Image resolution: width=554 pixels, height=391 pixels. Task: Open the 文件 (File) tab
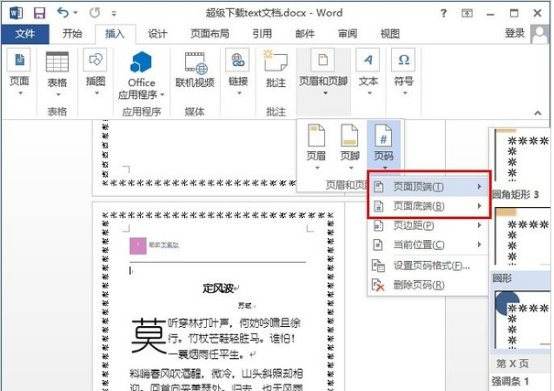pyautogui.click(x=25, y=34)
